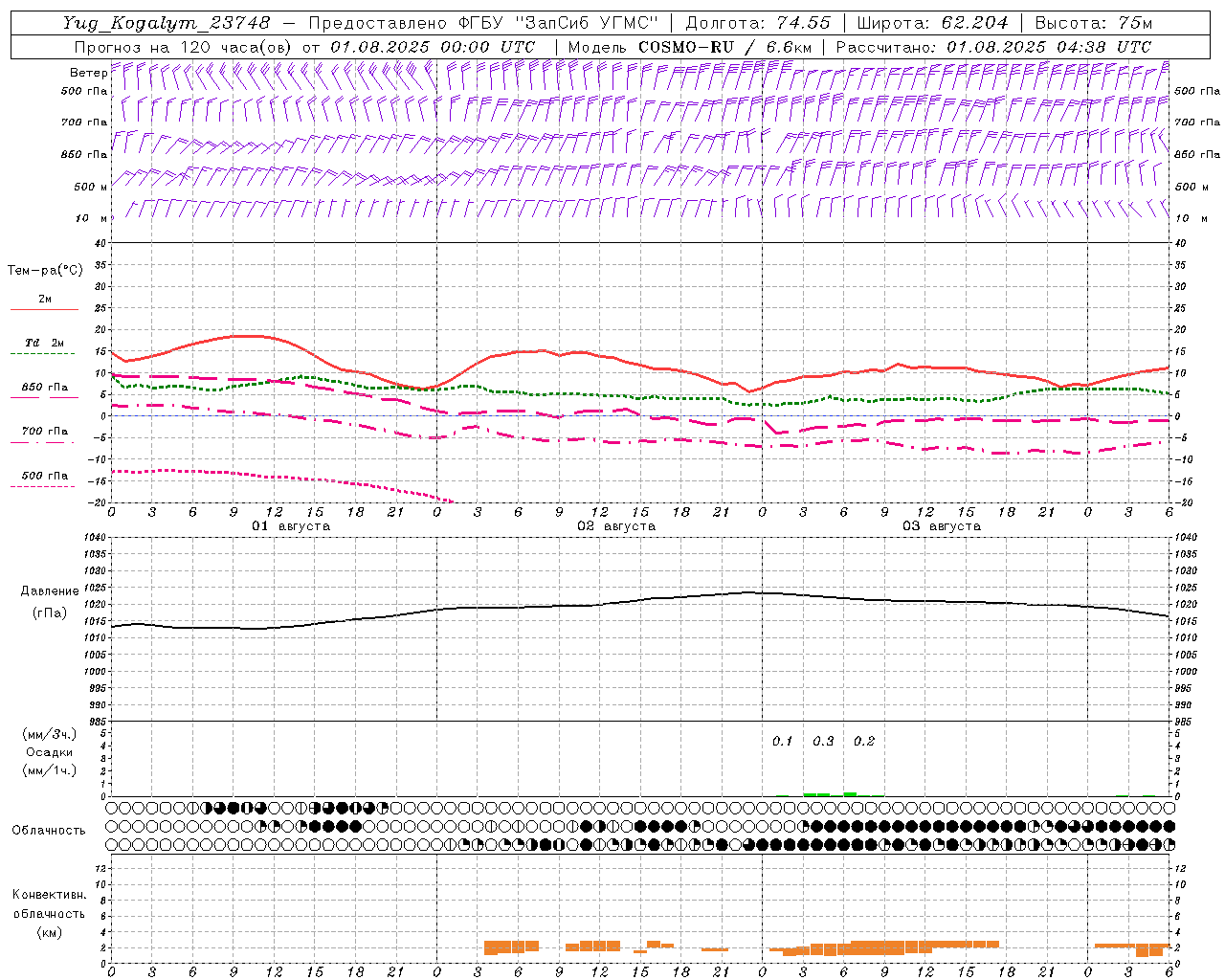Click the dashed line sample under Td 2м

(42, 354)
